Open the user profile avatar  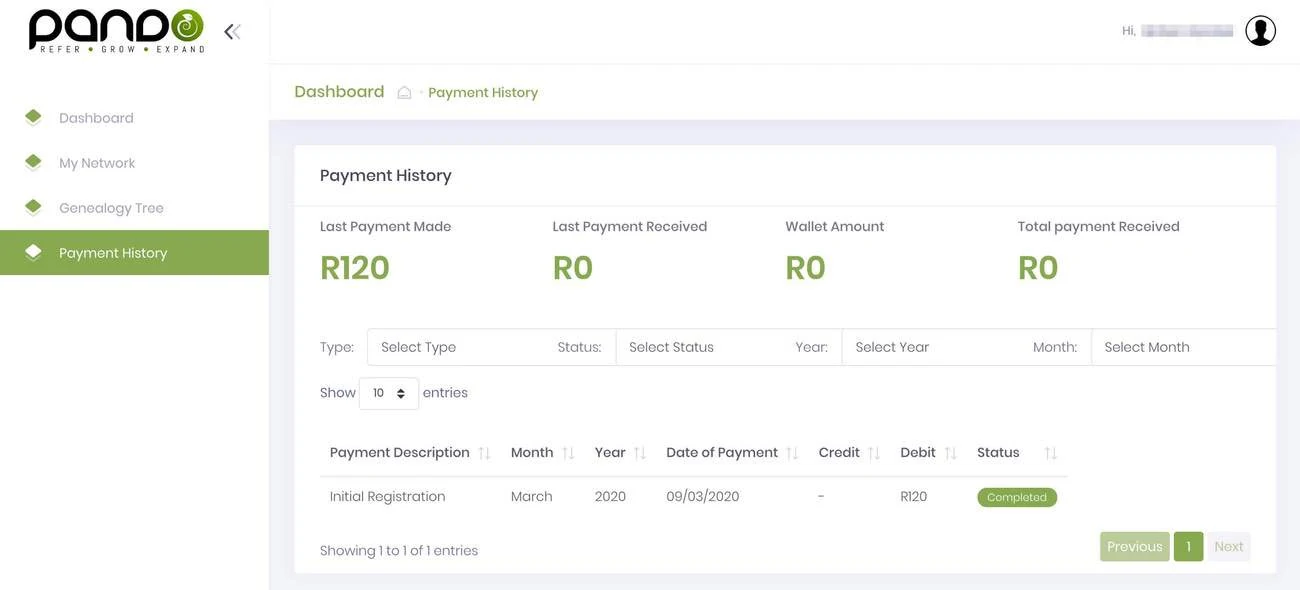[1260, 30]
